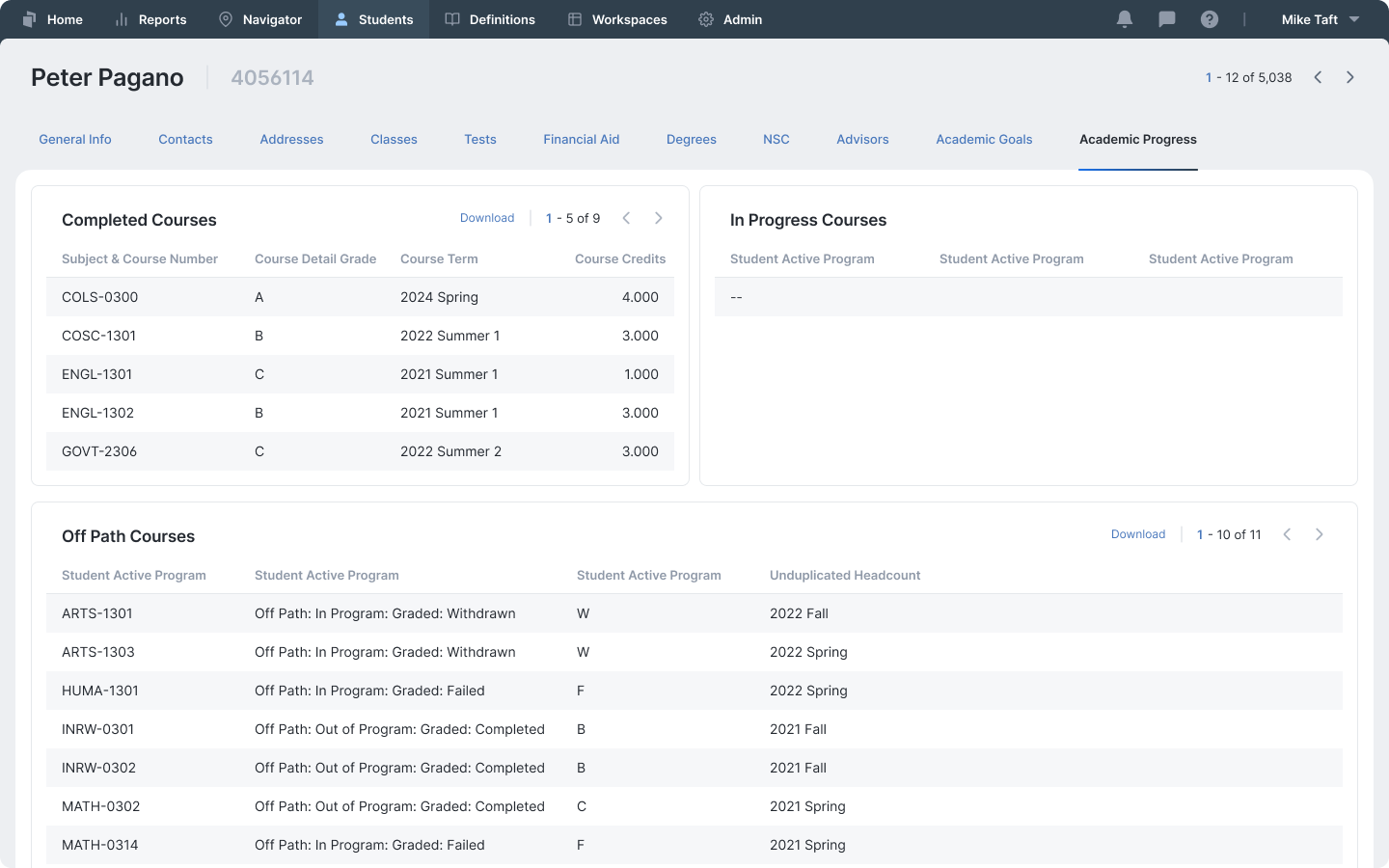Image resolution: width=1389 pixels, height=868 pixels.
Task: Go to next student record arrow
Action: click(x=1350, y=77)
